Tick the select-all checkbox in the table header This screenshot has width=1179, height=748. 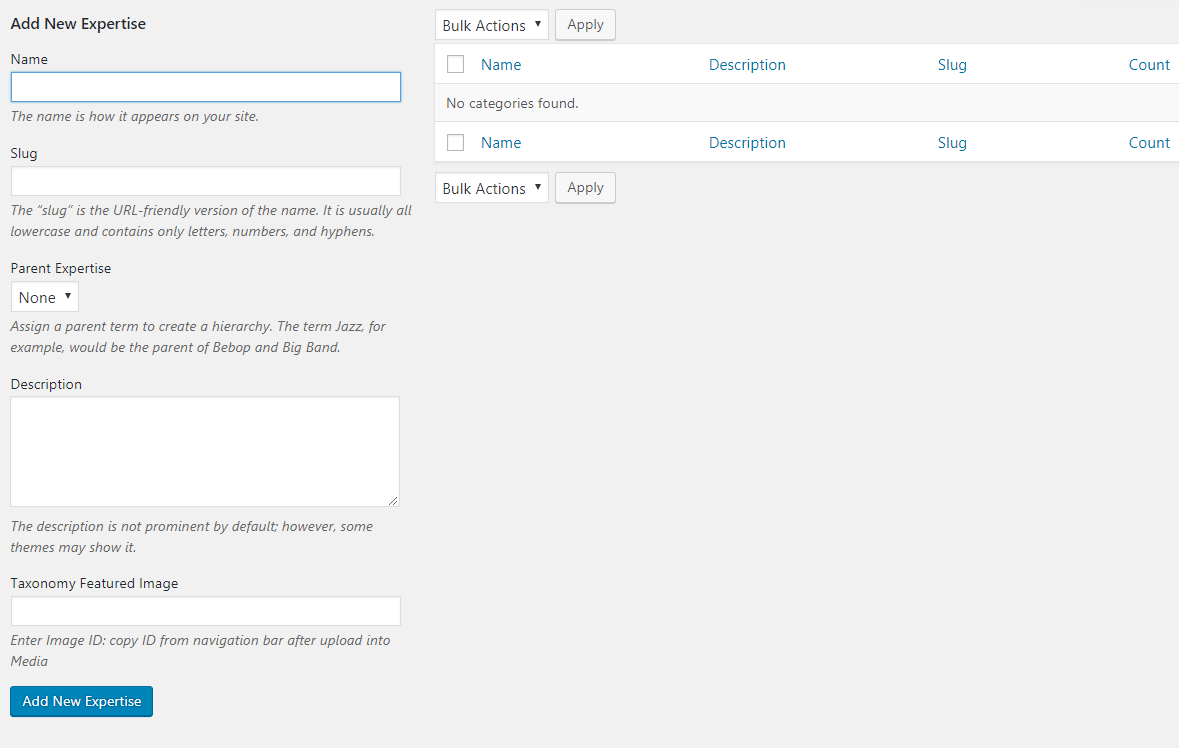(456, 64)
